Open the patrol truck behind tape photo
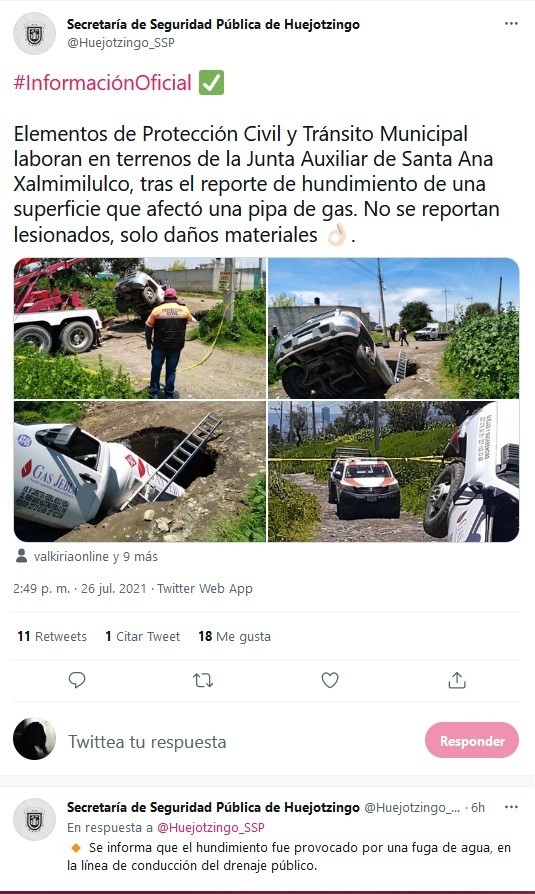535x894 pixels. pyautogui.click(x=394, y=472)
